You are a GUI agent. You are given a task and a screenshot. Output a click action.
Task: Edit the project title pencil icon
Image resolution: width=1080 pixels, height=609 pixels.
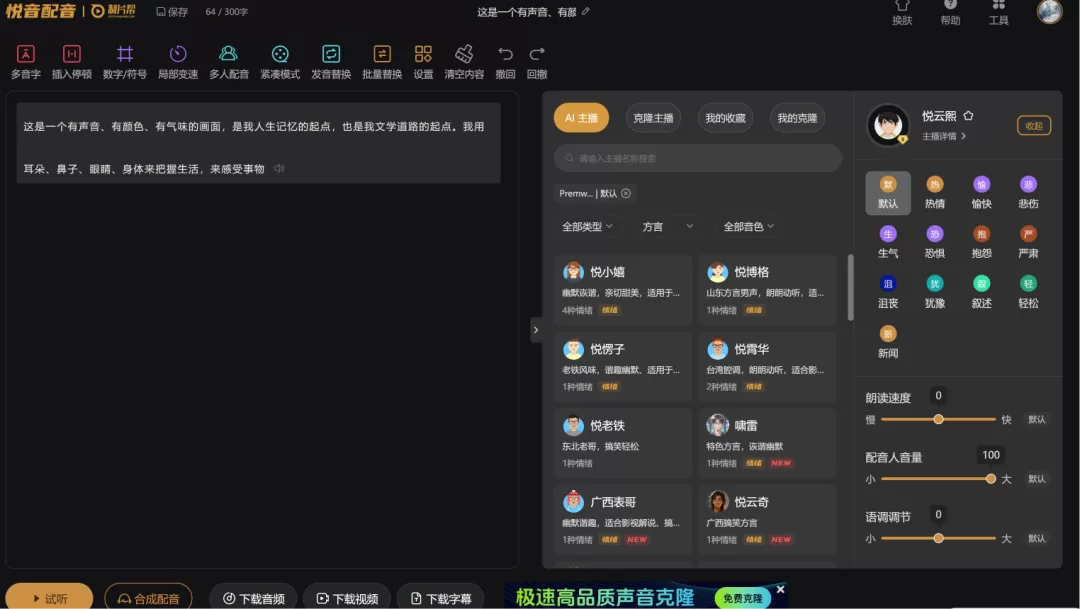[x=585, y=11]
